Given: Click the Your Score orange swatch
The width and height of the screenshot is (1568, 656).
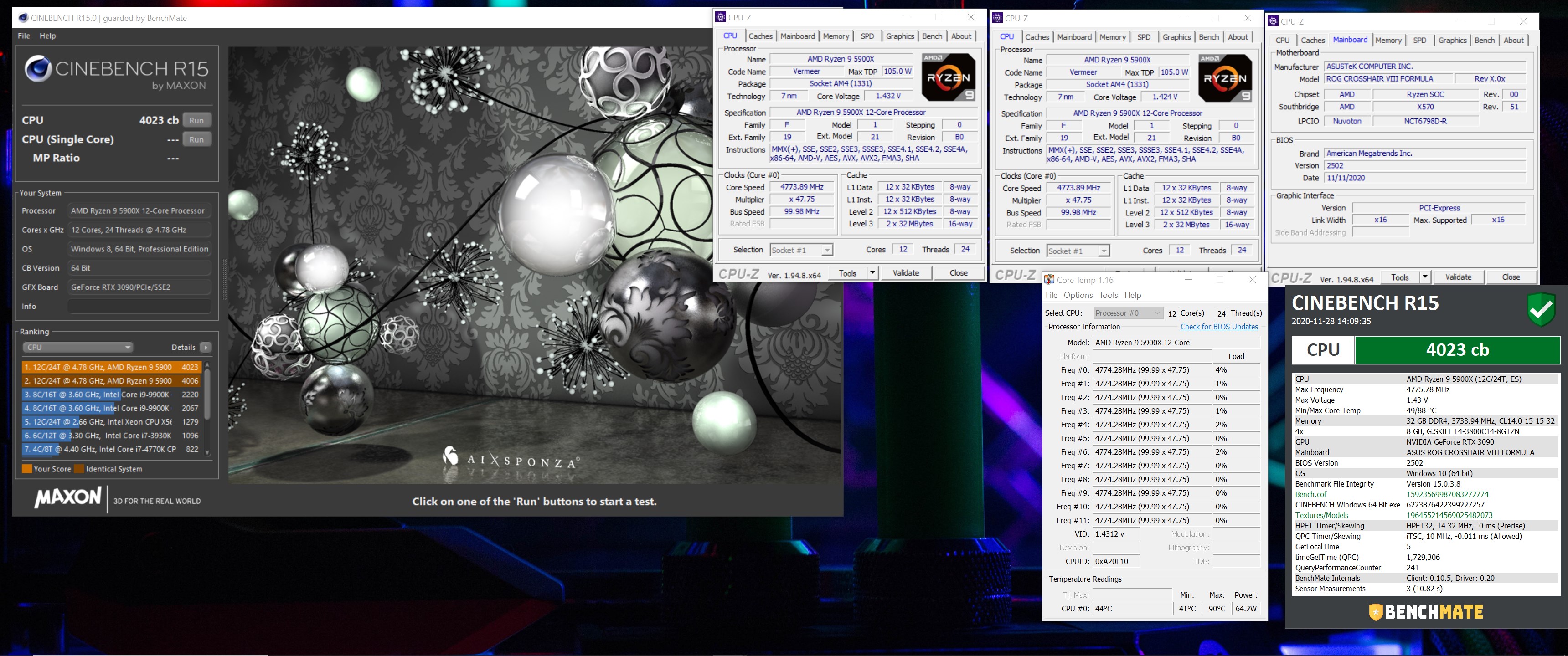Looking at the screenshot, I should click(x=27, y=469).
